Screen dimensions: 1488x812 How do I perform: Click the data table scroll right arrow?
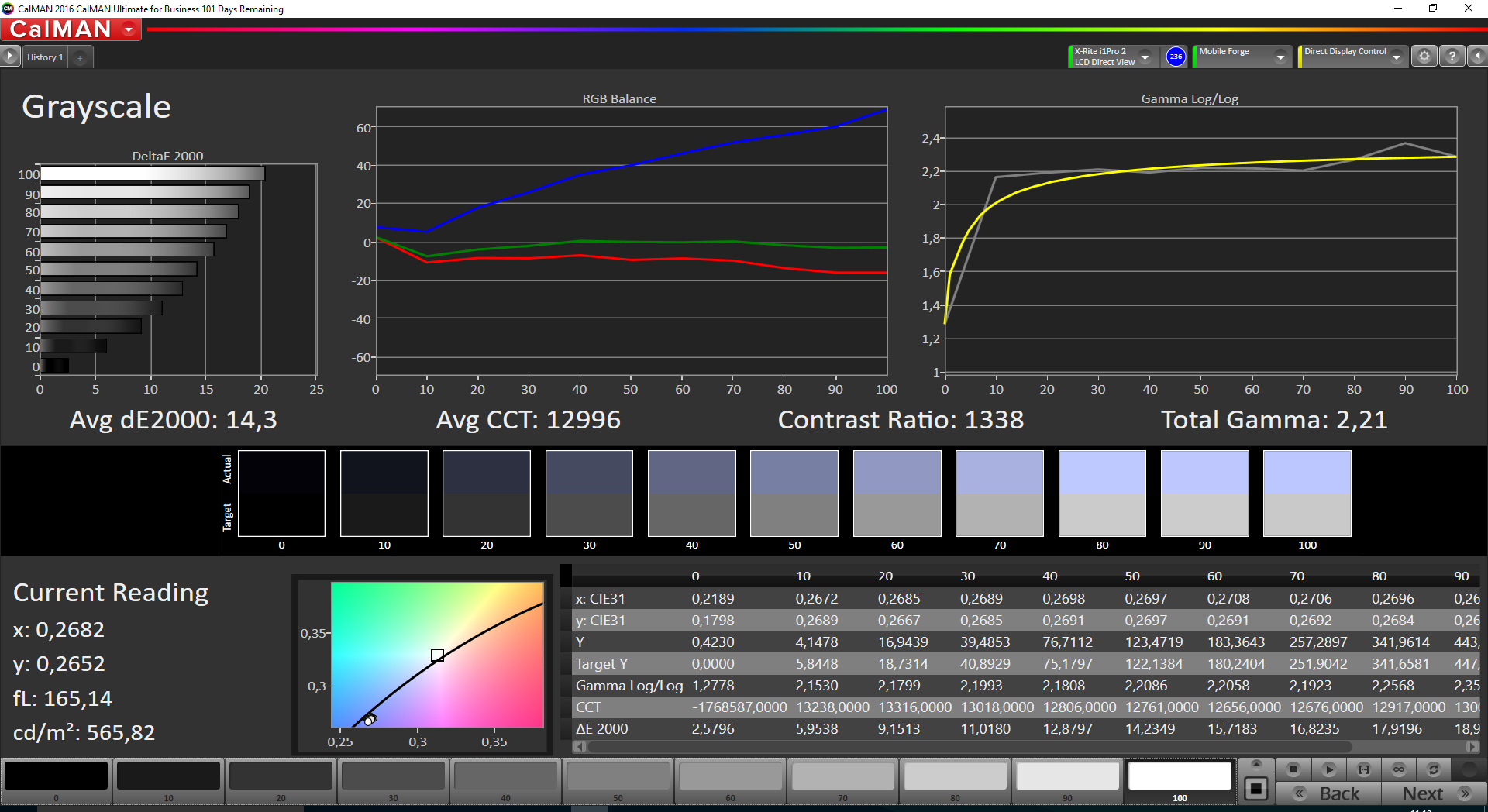1472,747
